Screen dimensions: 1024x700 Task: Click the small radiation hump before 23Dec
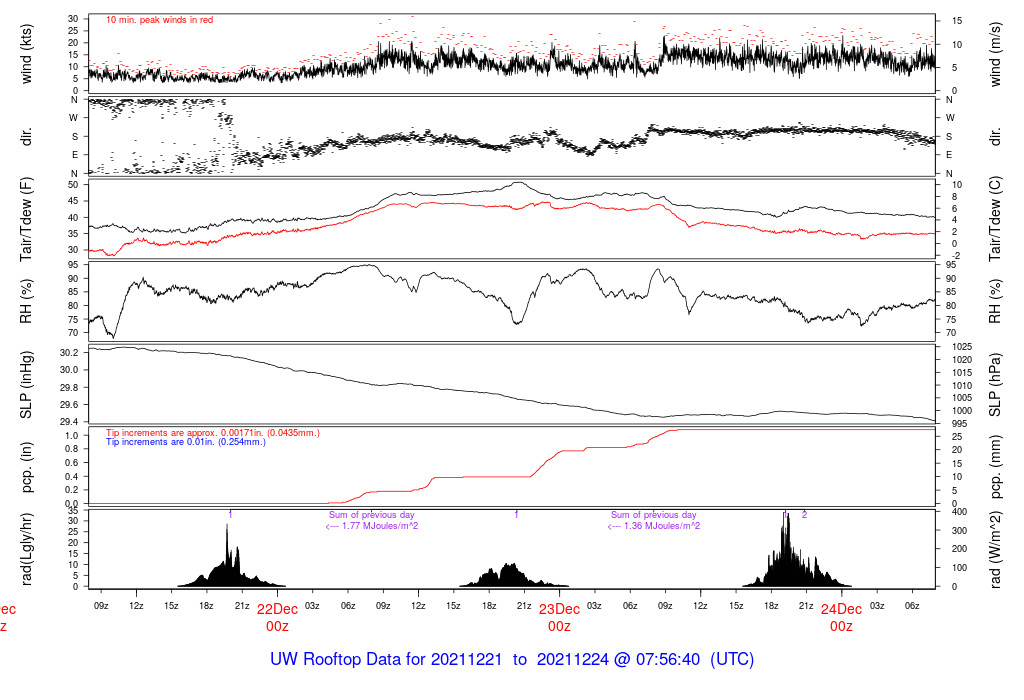pyautogui.click(x=513, y=576)
